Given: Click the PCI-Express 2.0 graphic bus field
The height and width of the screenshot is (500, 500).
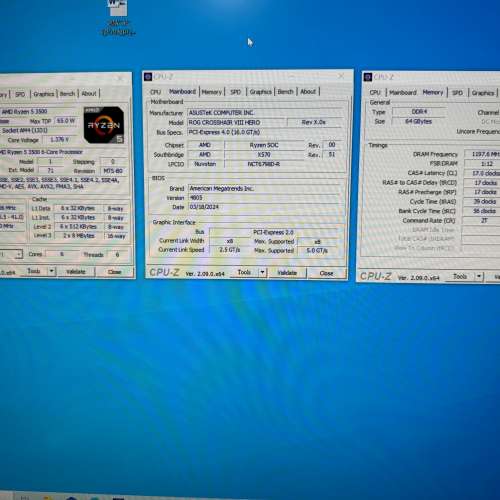Looking at the screenshot, I should pyautogui.click(x=273, y=232).
